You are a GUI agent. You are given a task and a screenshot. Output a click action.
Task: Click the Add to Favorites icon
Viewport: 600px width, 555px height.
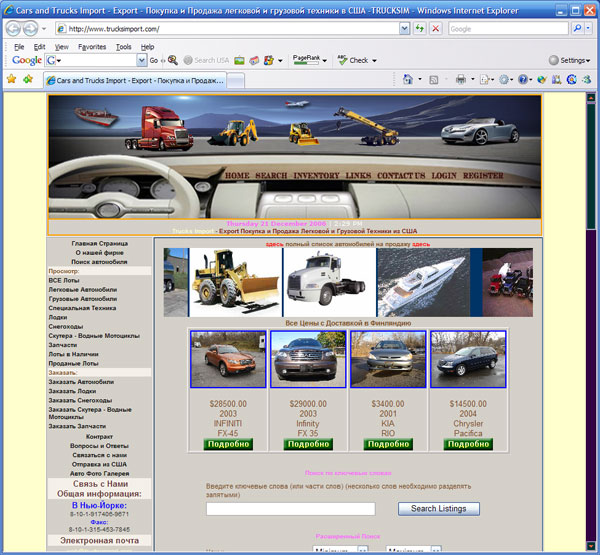(28, 78)
